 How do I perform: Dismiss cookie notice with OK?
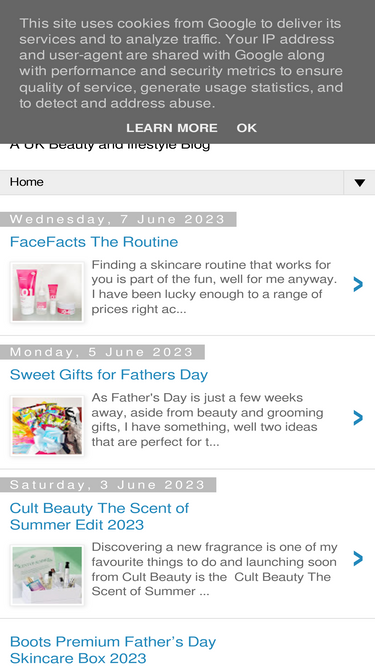click(x=247, y=128)
